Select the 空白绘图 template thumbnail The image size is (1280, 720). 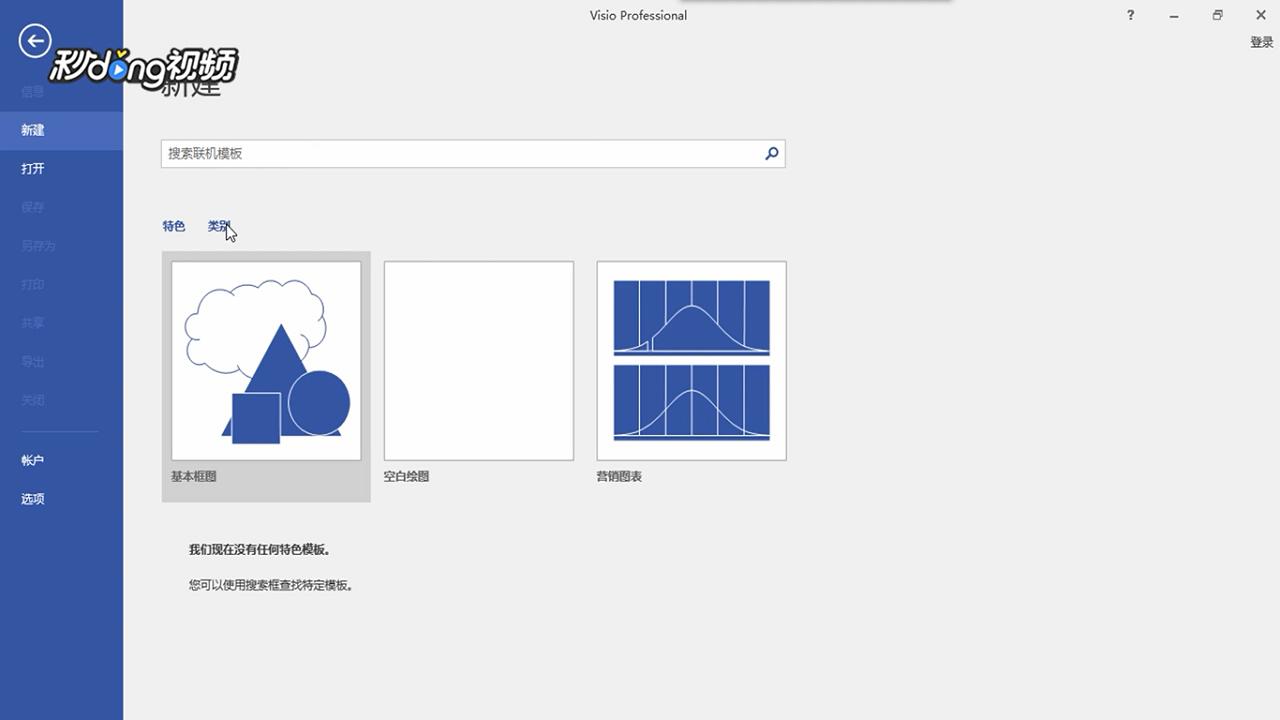pyautogui.click(x=479, y=361)
